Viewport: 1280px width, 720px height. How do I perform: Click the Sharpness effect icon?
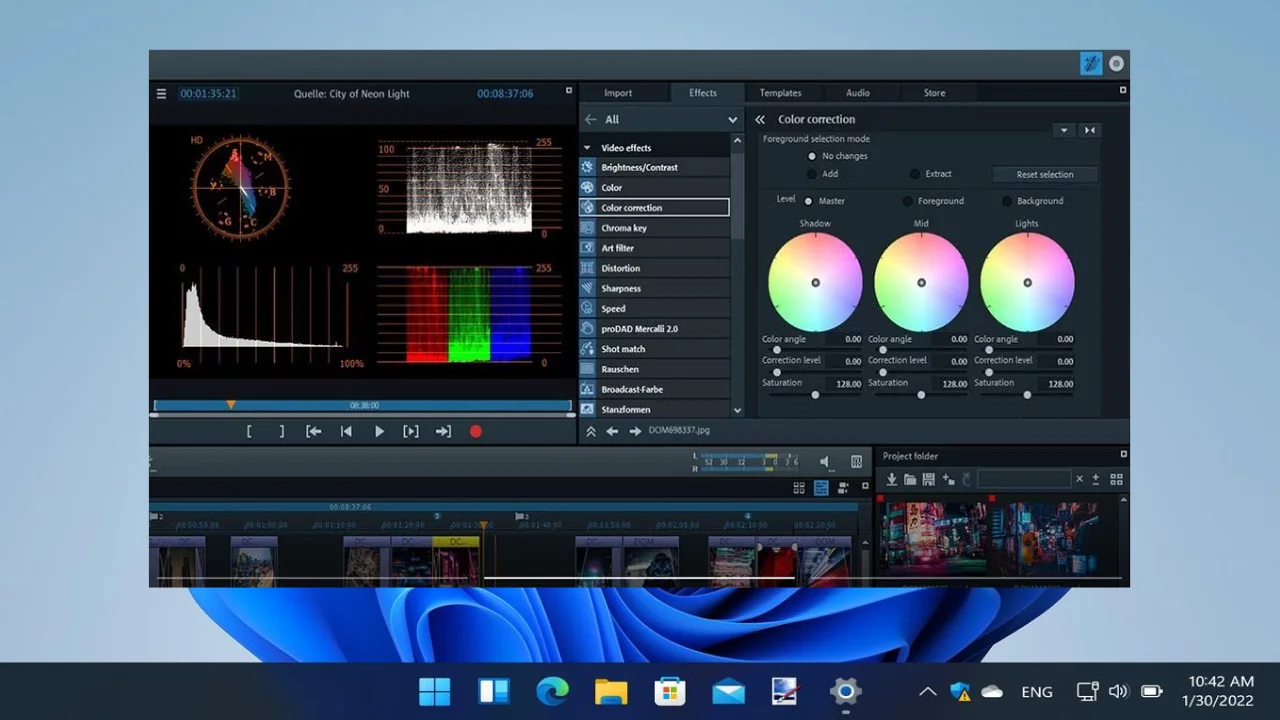588,288
